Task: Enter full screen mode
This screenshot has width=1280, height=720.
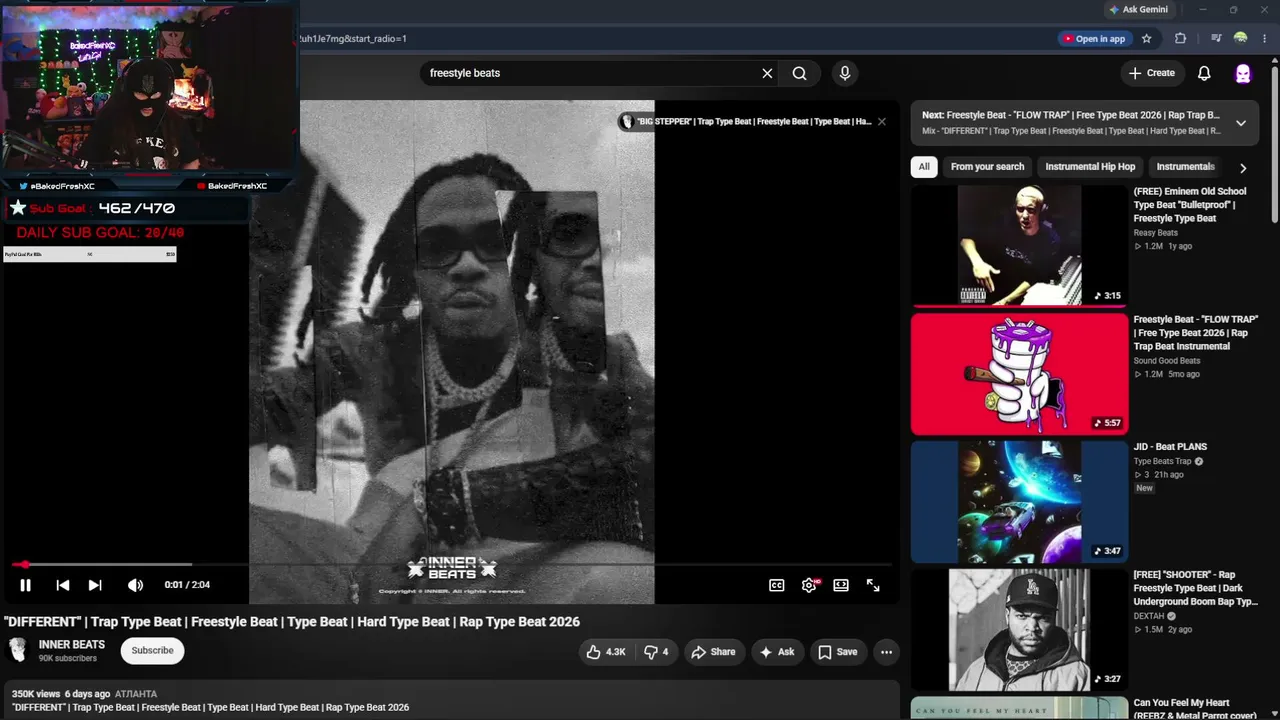Action: click(x=873, y=585)
